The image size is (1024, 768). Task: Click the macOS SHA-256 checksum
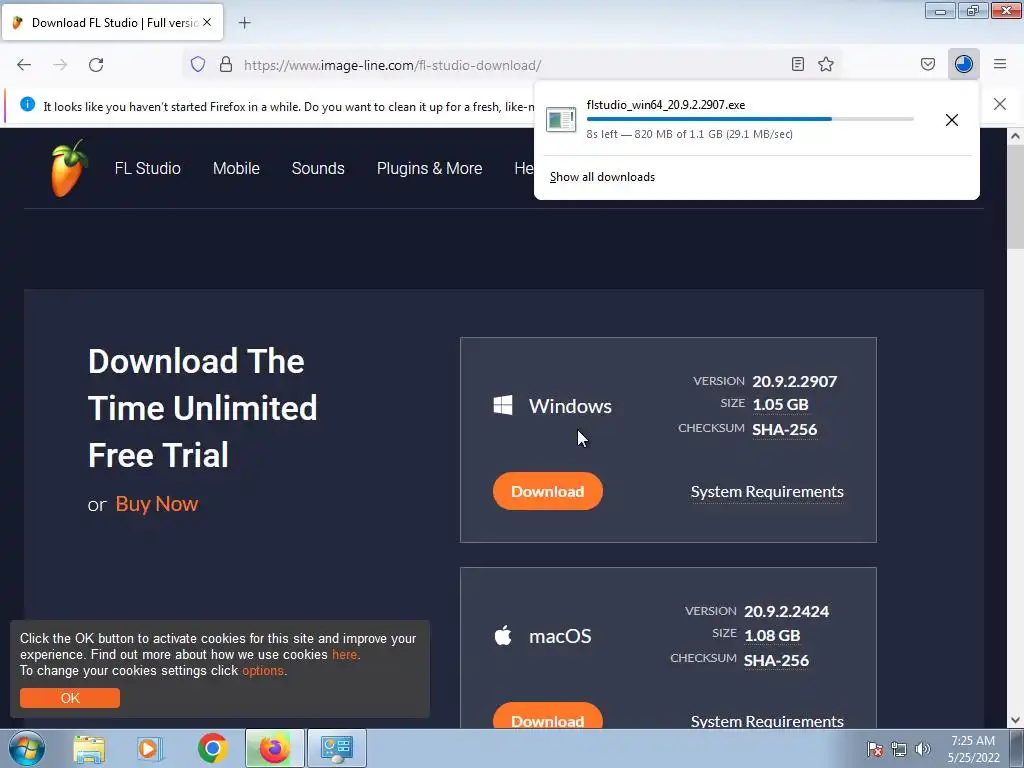[x=776, y=660]
